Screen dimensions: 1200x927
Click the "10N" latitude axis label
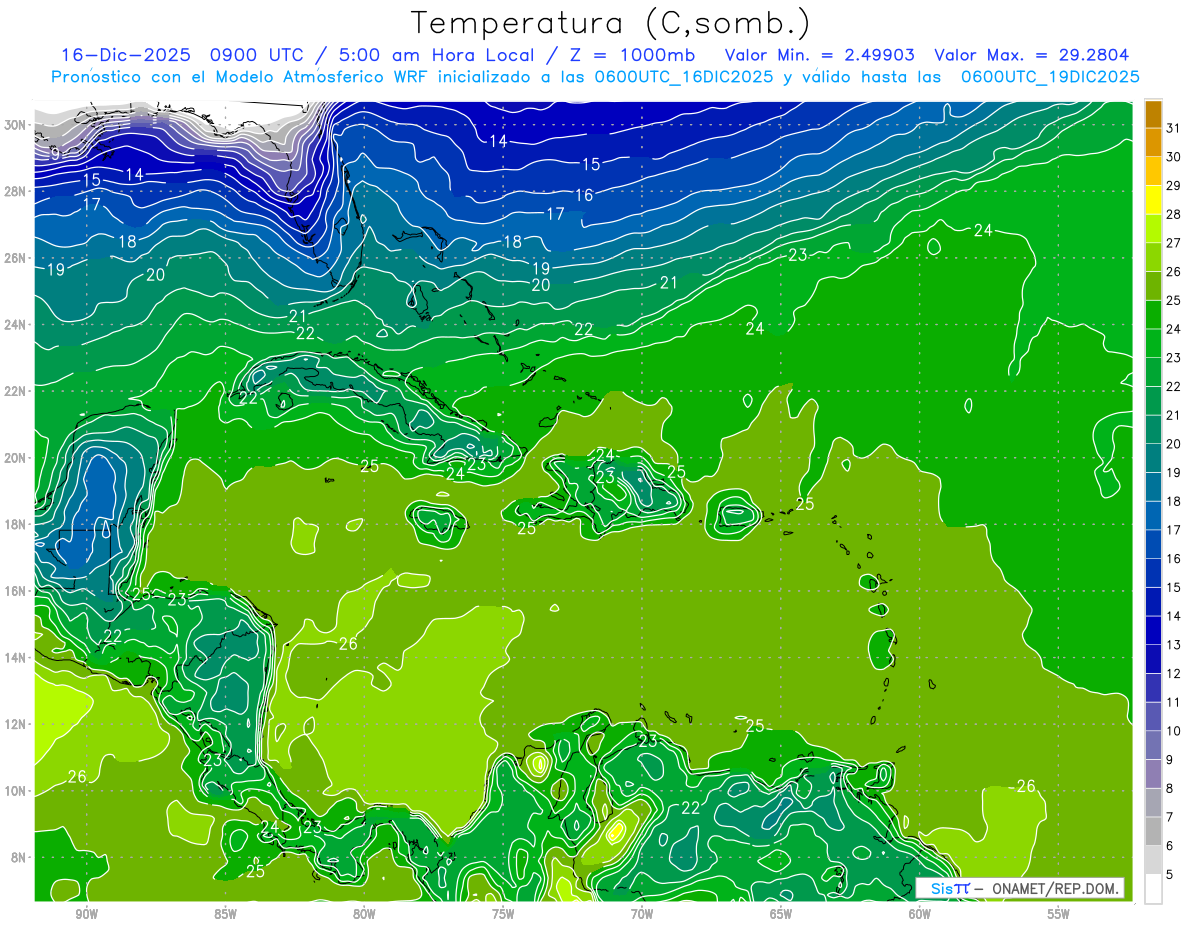[15, 791]
